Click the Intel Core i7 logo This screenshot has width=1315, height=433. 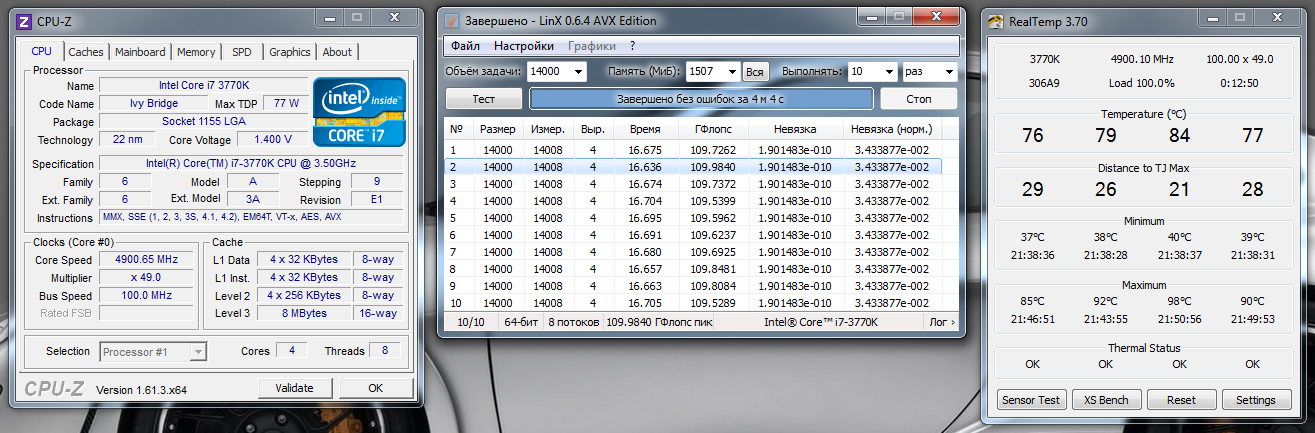click(359, 111)
